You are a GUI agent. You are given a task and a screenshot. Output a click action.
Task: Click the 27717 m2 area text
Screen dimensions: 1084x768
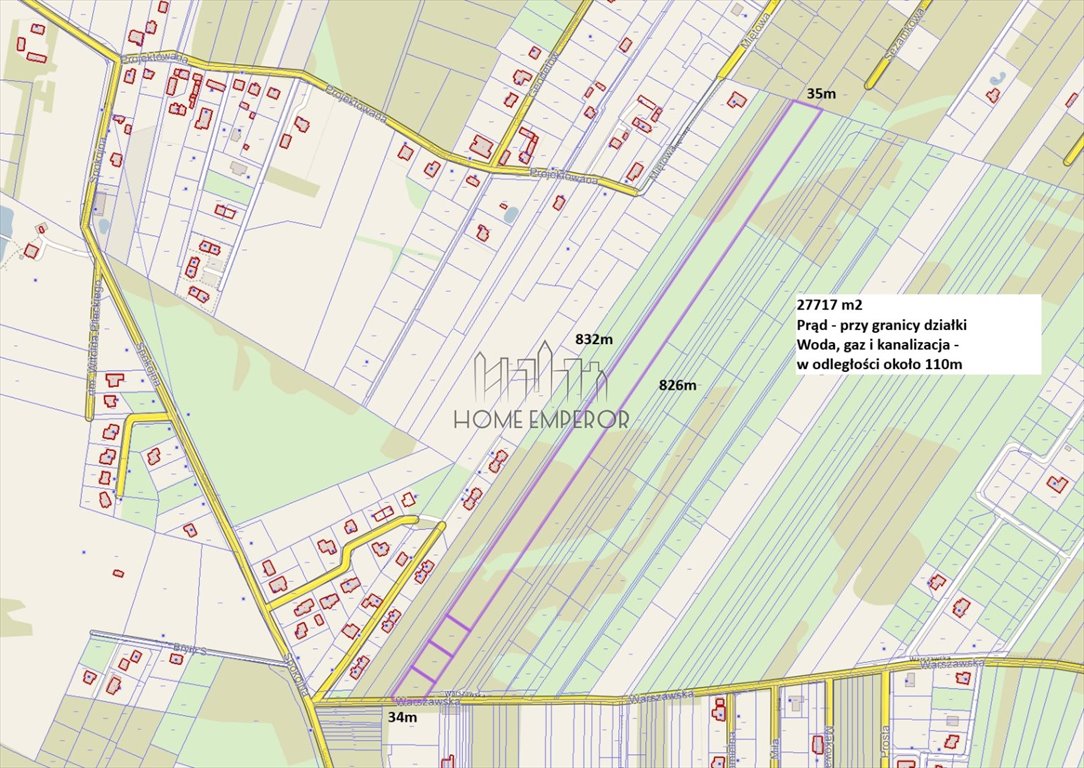[830, 305]
